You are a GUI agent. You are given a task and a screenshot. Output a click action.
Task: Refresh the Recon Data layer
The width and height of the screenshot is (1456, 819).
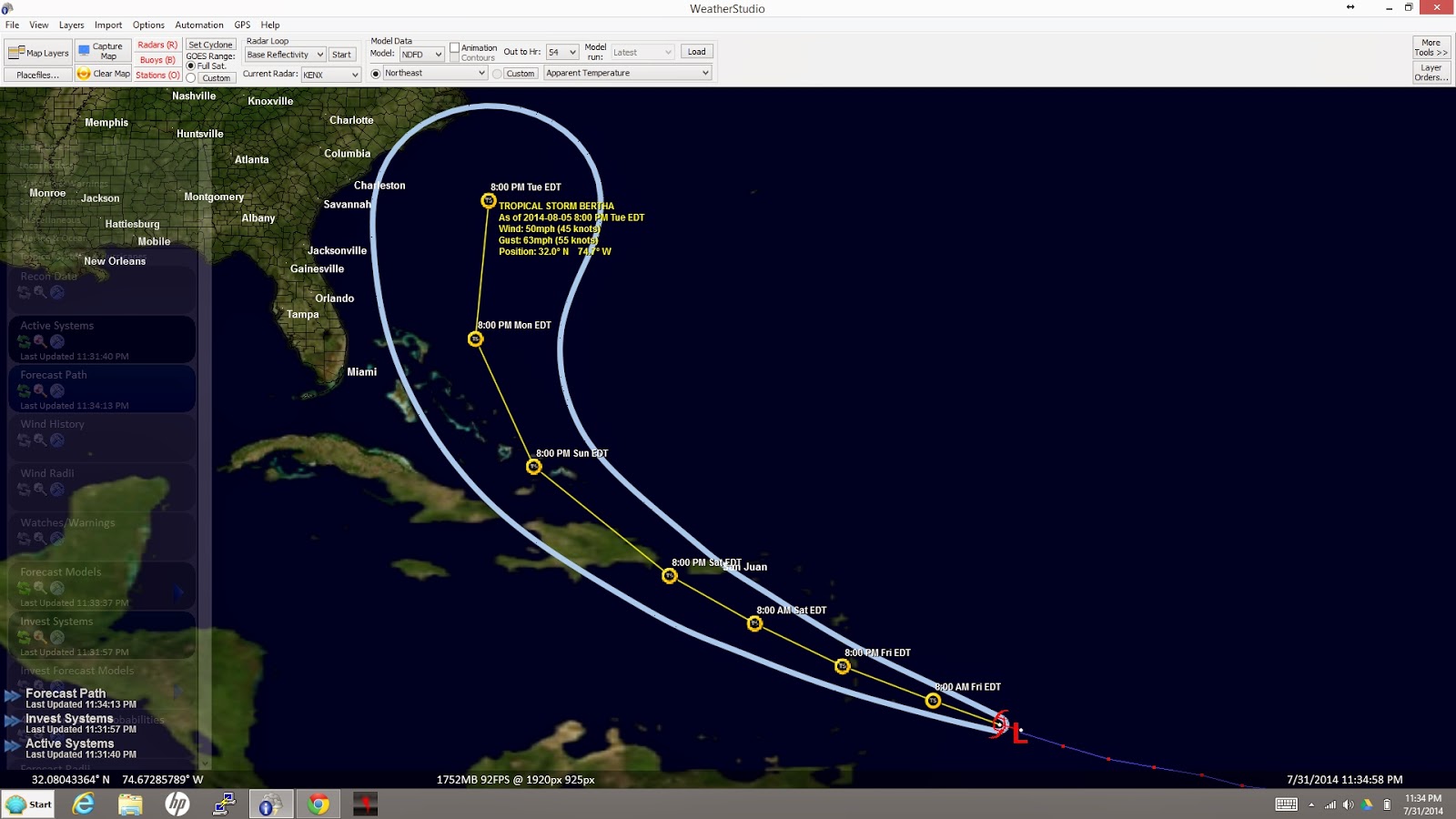click(25, 292)
